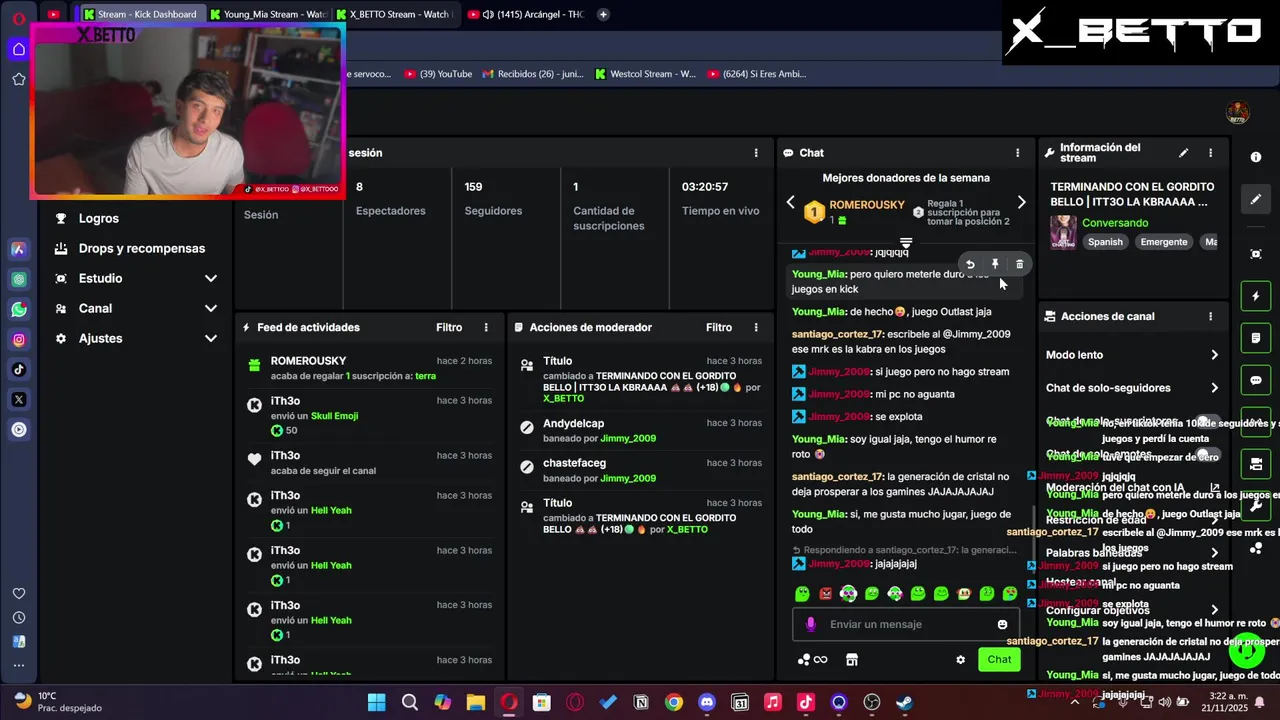Open Opera sidebar heart favorites icon
The height and width of the screenshot is (720, 1280).
coord(19,593)
